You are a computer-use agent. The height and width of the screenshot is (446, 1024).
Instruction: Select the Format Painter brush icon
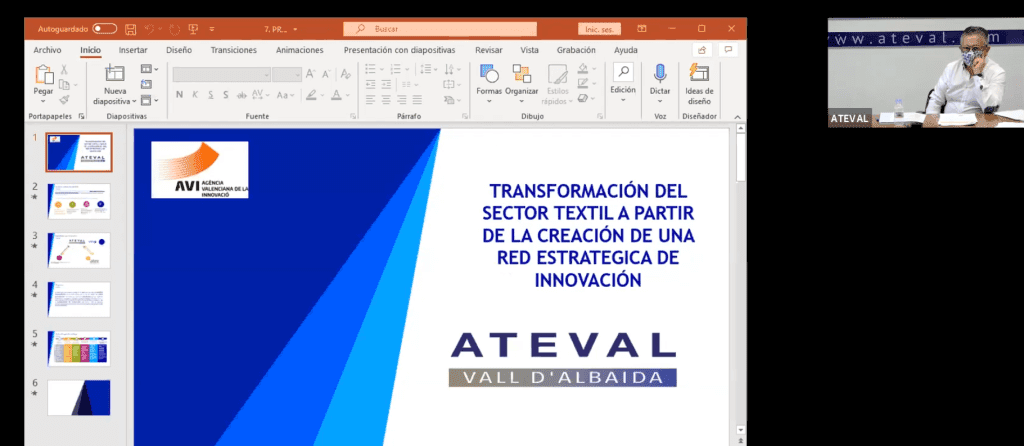64,100
